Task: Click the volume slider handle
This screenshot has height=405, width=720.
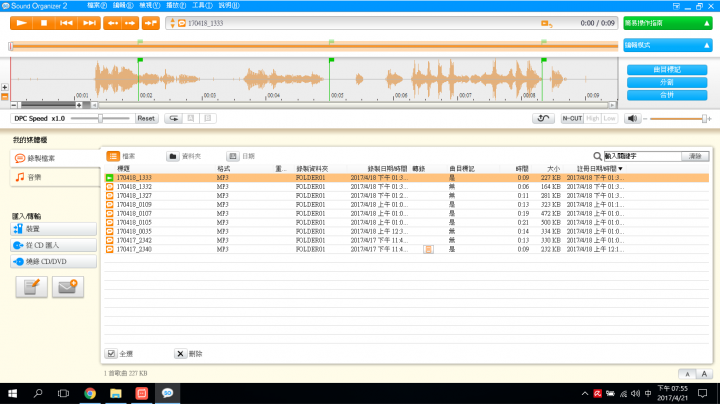Action: pos(704,118)
